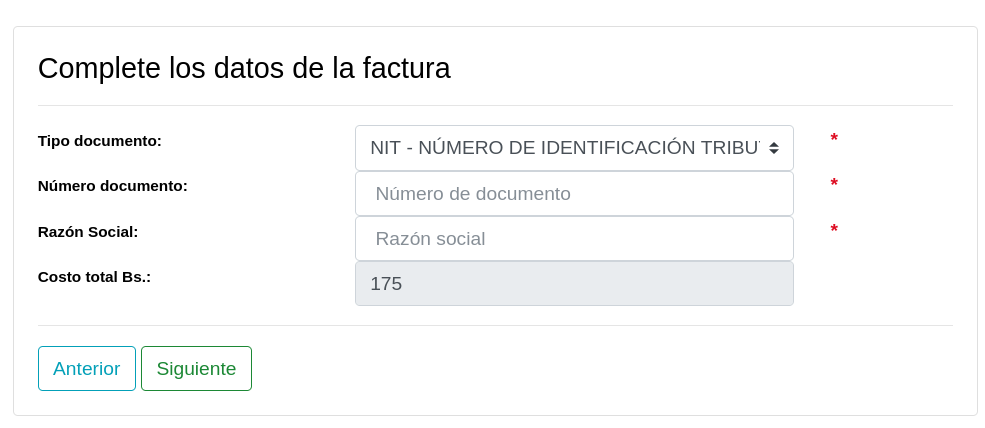985x428 pixels.
Task: Click the divider line above the Anterior button
Action: (495, 325)
